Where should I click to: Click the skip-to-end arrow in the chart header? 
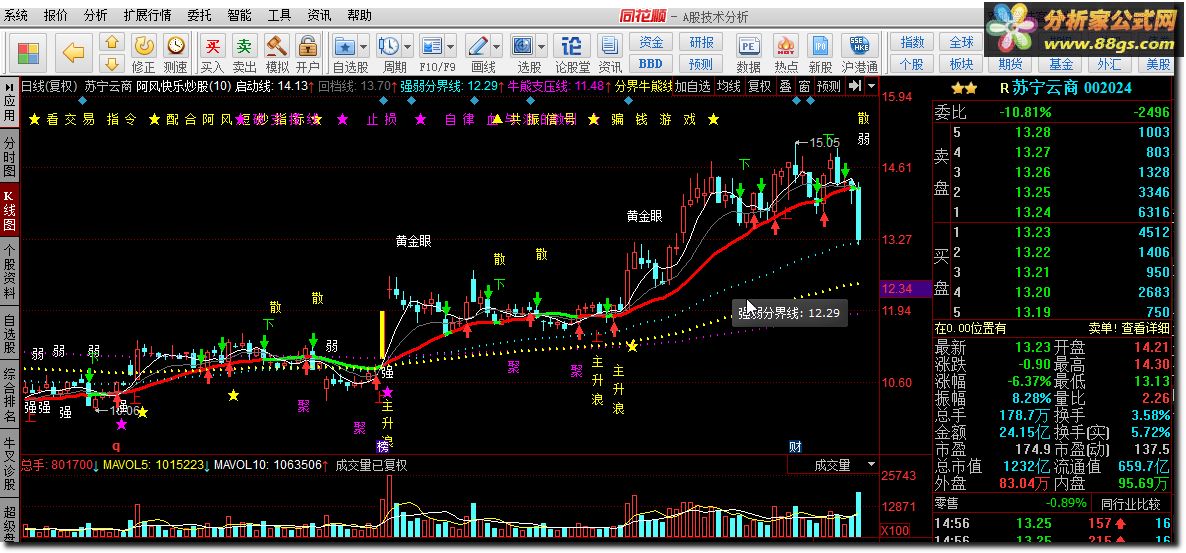click(x=855, y=86)
